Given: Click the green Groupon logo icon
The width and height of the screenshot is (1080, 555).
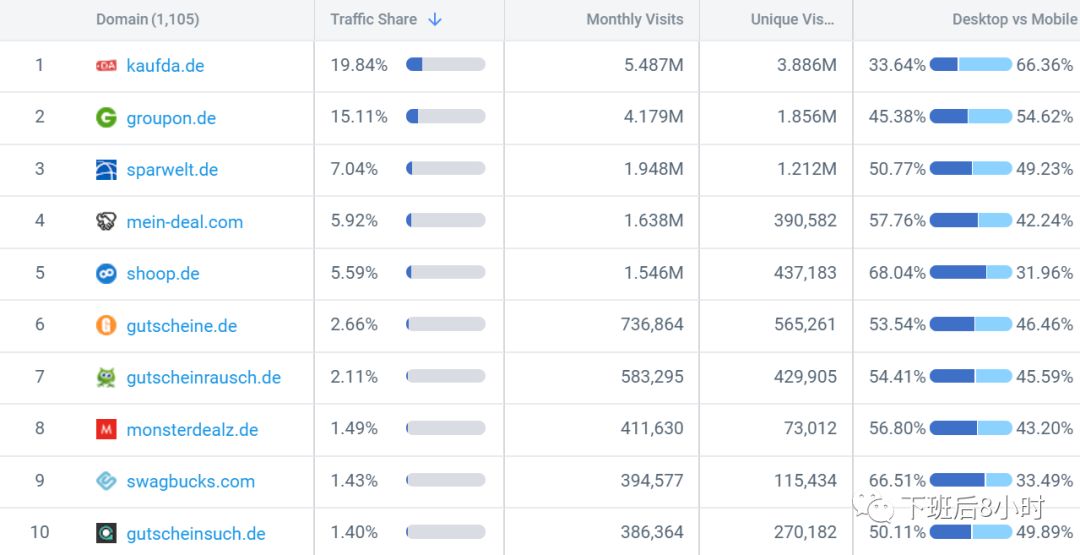Looking at the screenshot, I should [106, 118].
